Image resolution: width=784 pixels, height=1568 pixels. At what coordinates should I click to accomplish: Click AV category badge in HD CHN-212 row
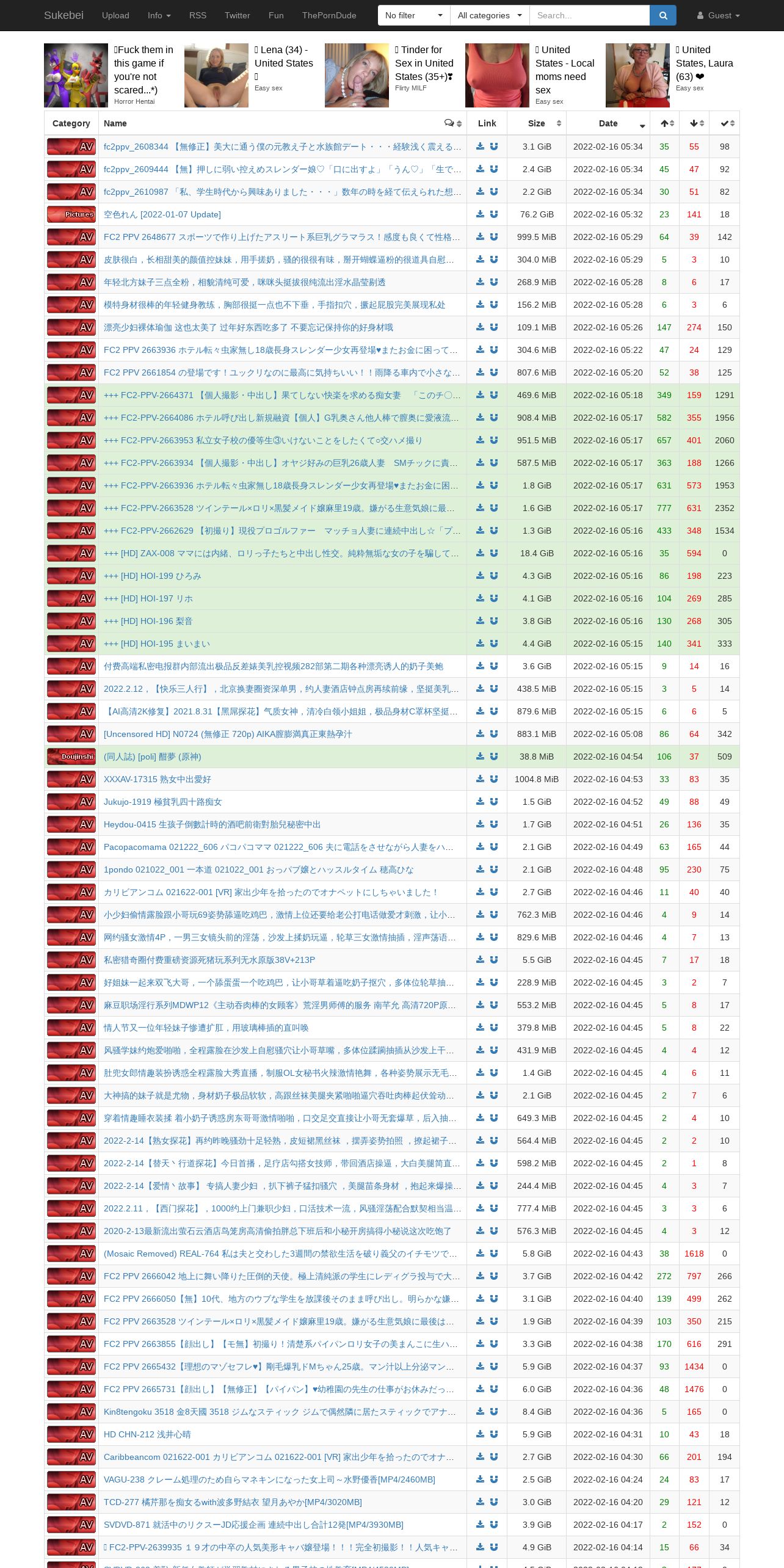tap(71, 1434)
